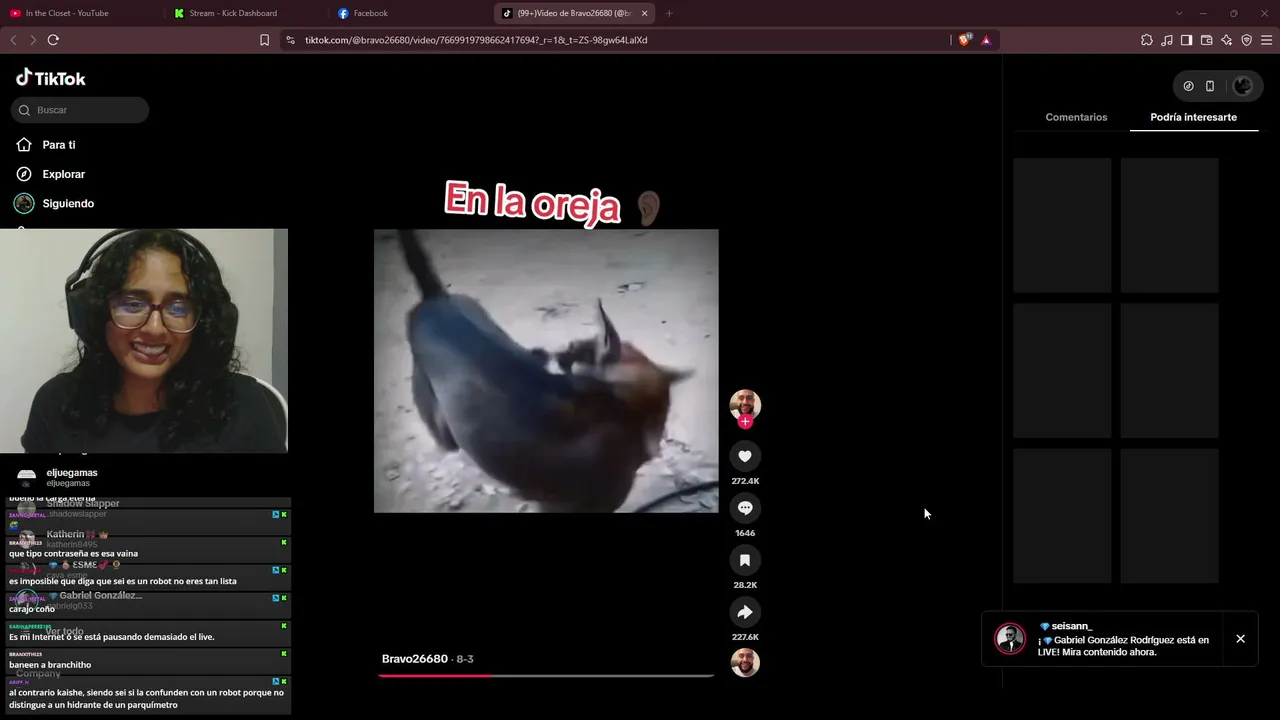
Task: Open the profile avatar menu in header
Action: pos(1243,86)
